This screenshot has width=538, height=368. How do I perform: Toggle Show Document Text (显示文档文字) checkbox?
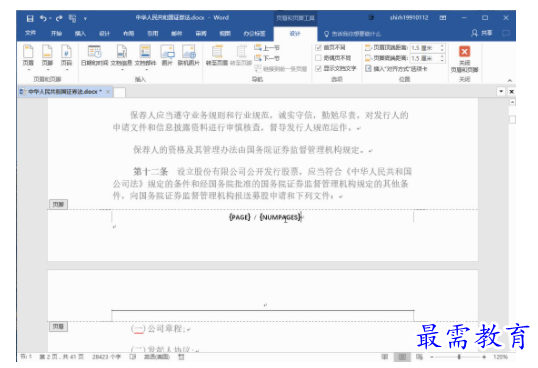pyautogui.click(x=318, y=68)
